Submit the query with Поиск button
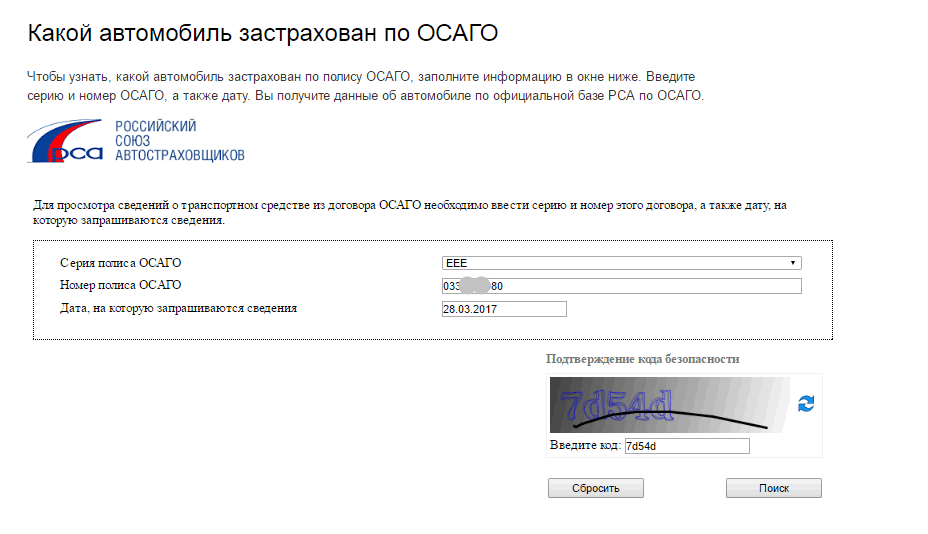928x534 pixels. pos(774,488)
